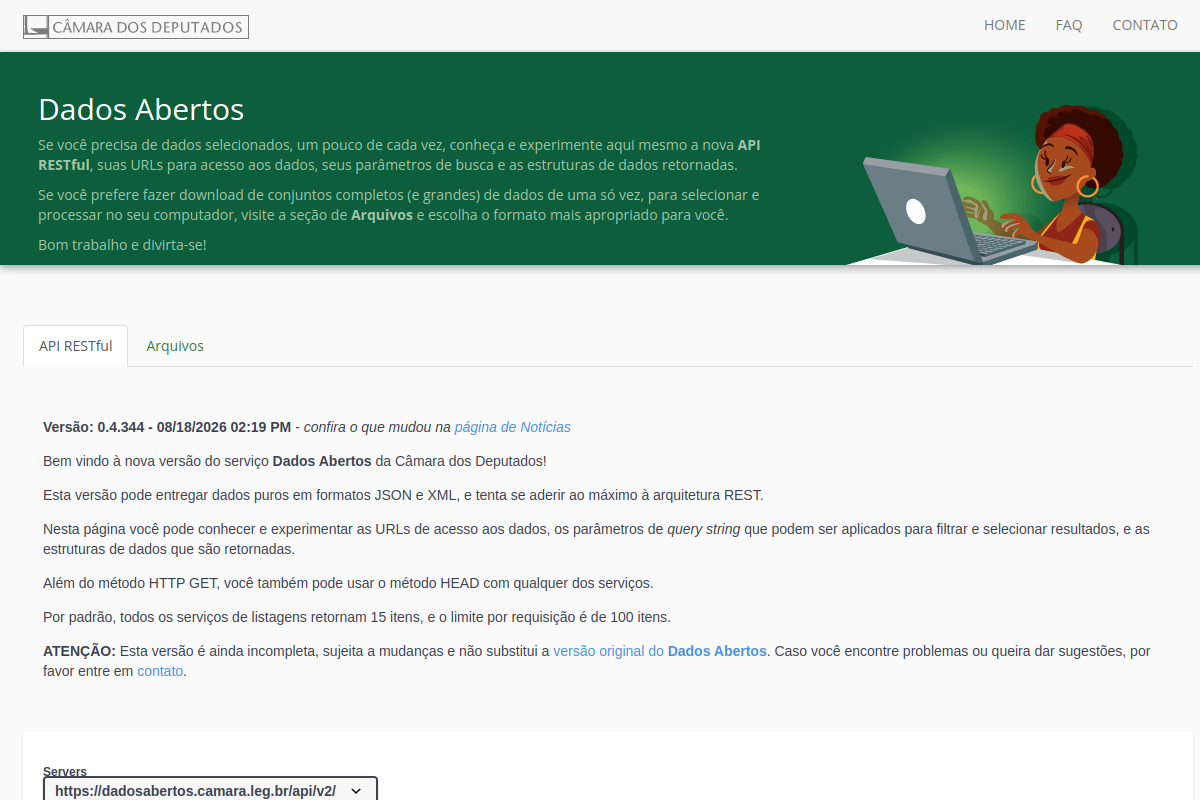Click the sentence about JSON e XML formats
The width and height of the screenshot is (1200, 800).
[403, 495]
